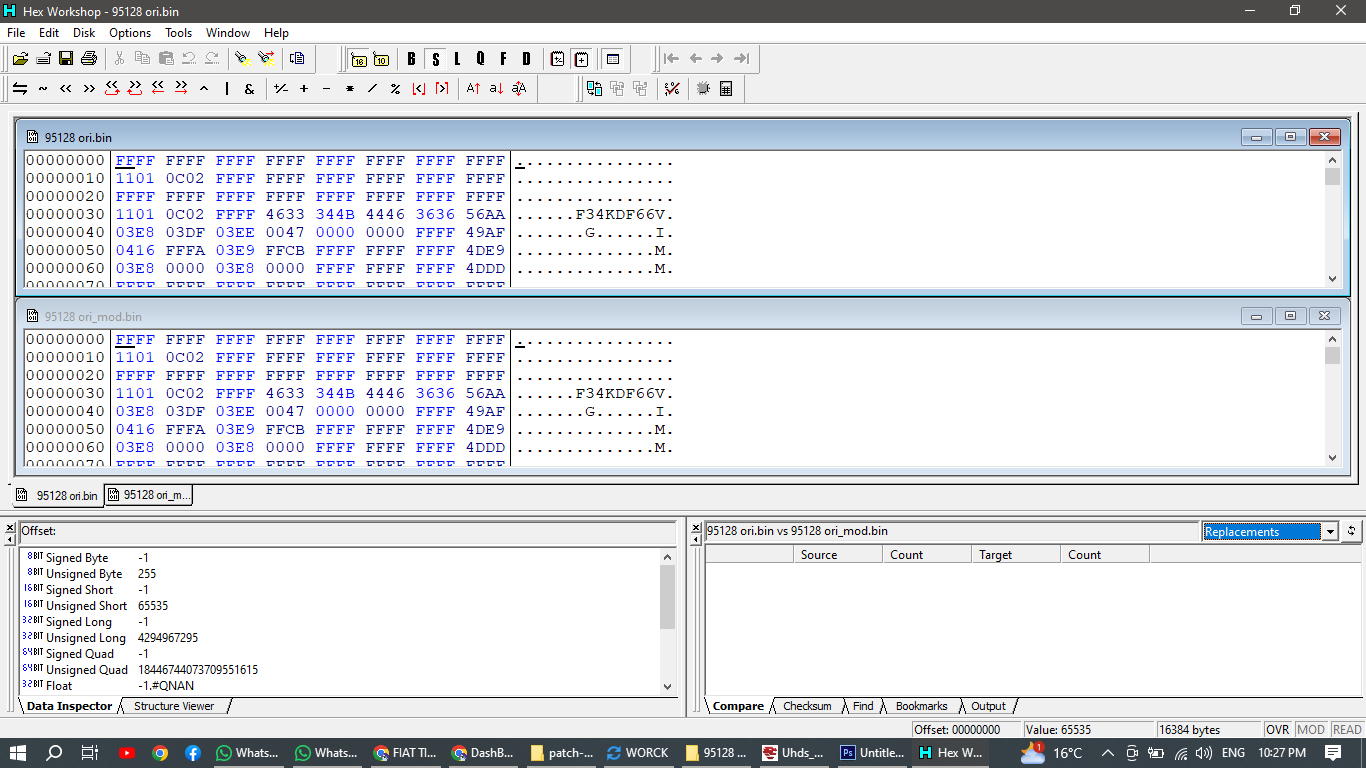Image resolution: width=1366 pixels, height=768 pixels.
Task: Toggle the OVR insert mode indicator
Action: 1277,729
